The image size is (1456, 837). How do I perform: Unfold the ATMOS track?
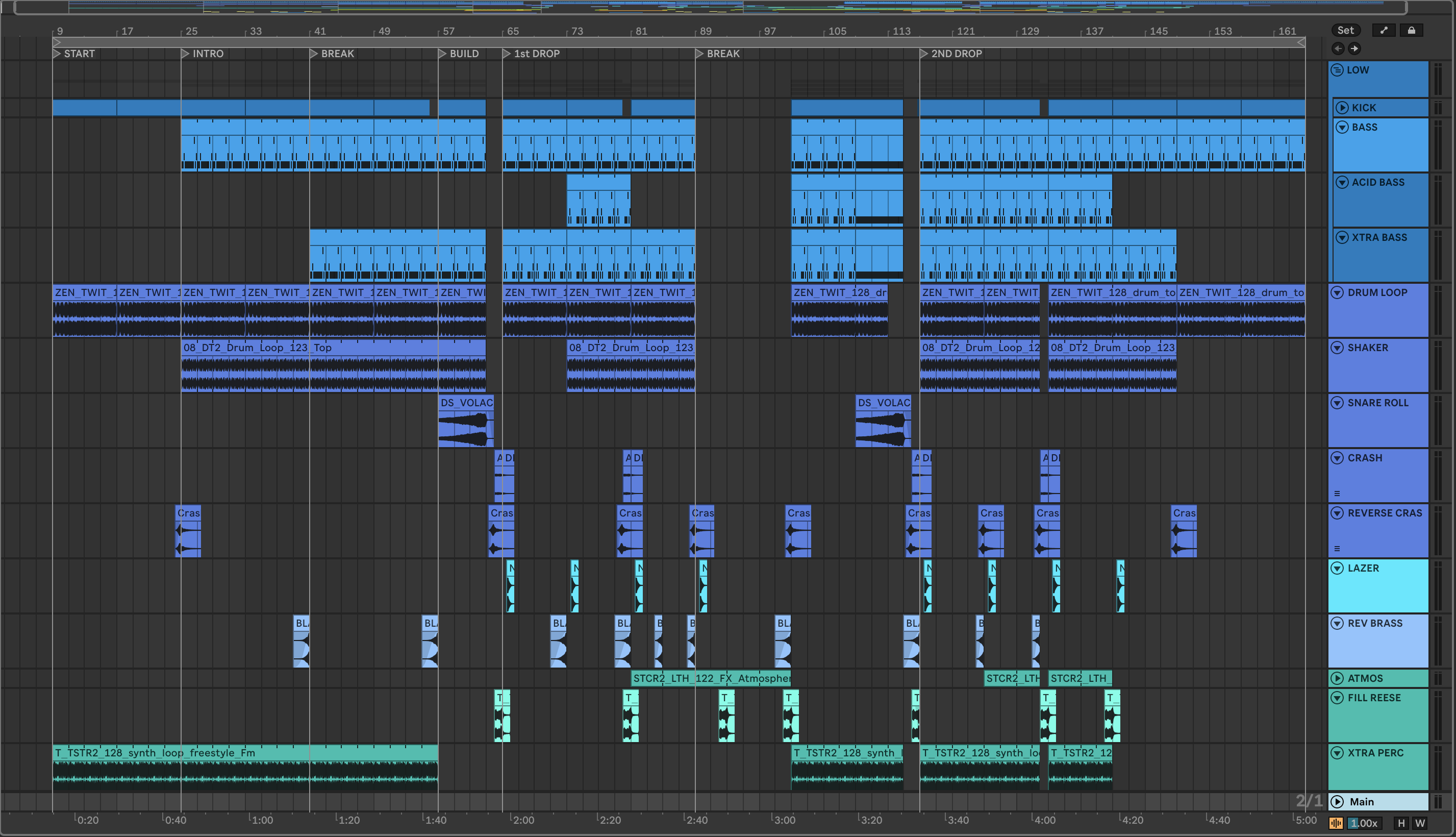click(x=1337, y=678)
